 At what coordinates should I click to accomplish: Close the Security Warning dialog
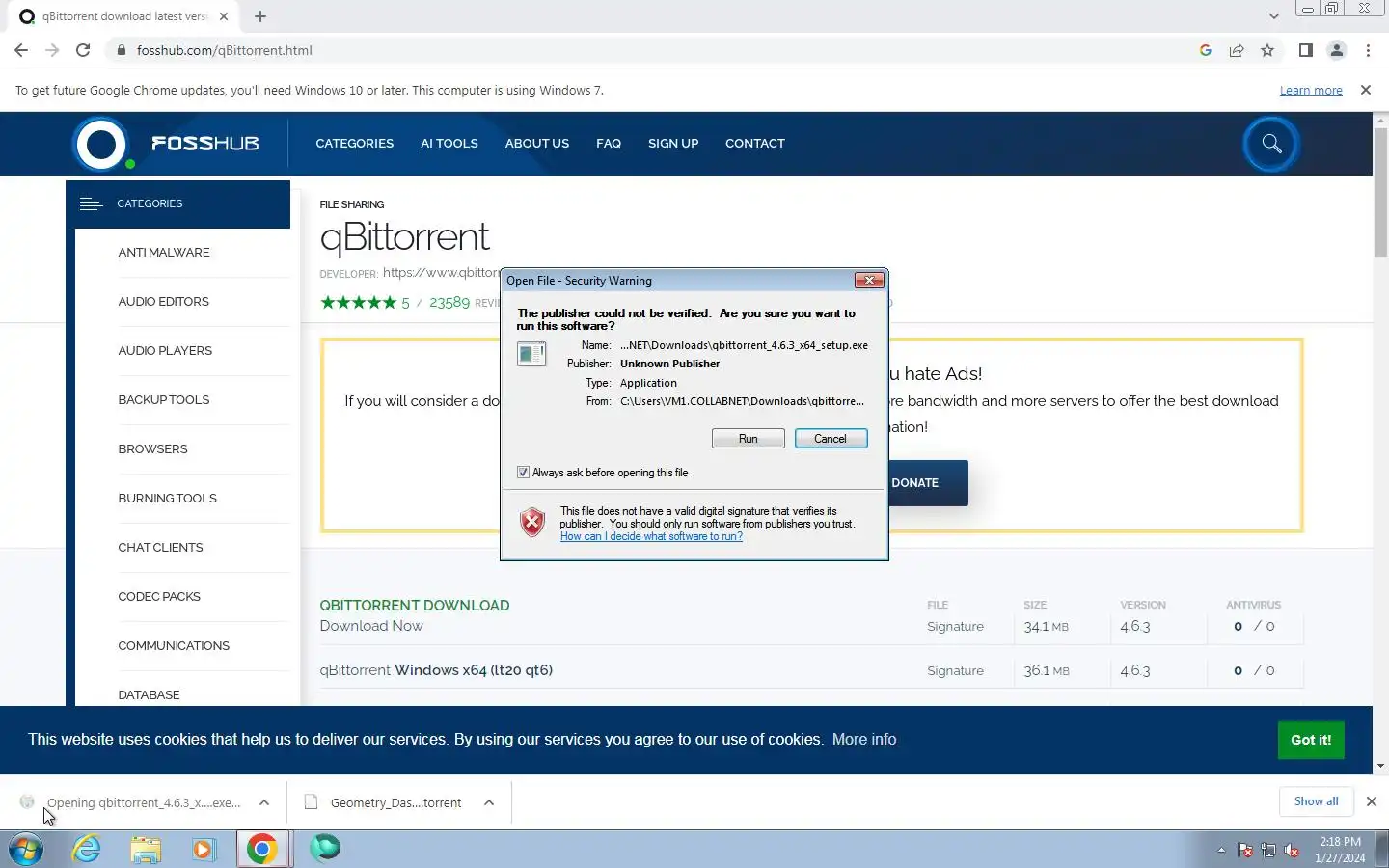tap(869, 281)
